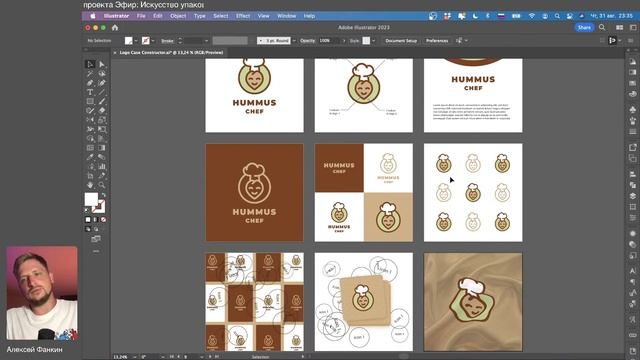
Task: Click the opacity 100% input field
Action: (x=329, y=41)
